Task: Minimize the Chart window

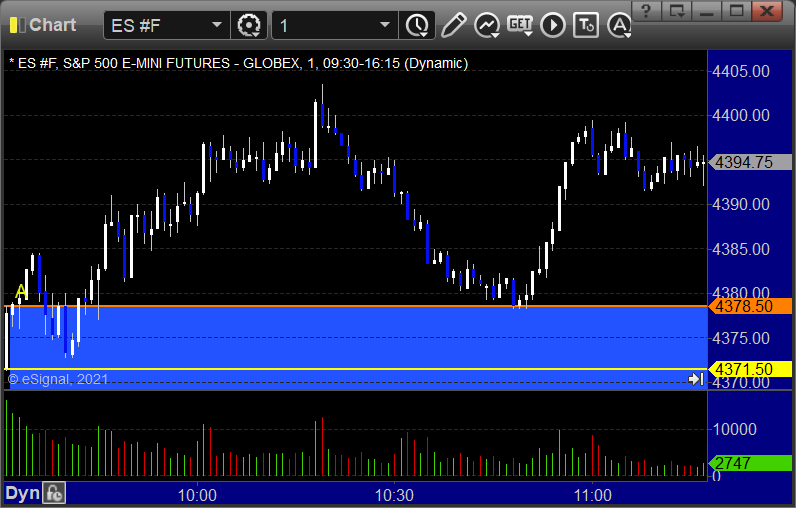Action: coord(707,10)
